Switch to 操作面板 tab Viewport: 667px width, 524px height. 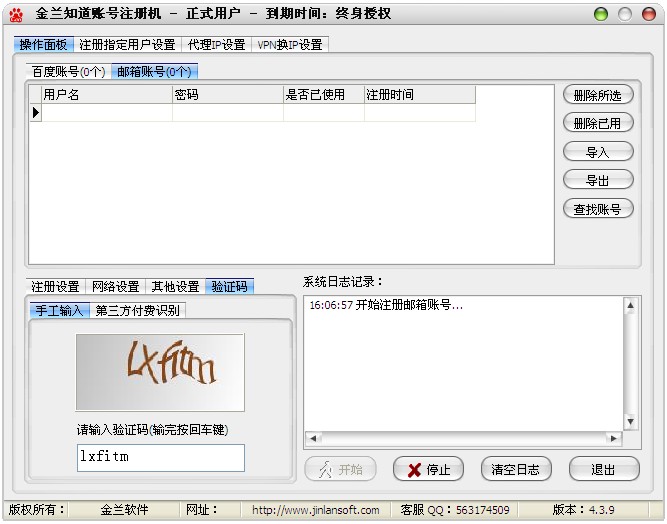tap(43, 45)
